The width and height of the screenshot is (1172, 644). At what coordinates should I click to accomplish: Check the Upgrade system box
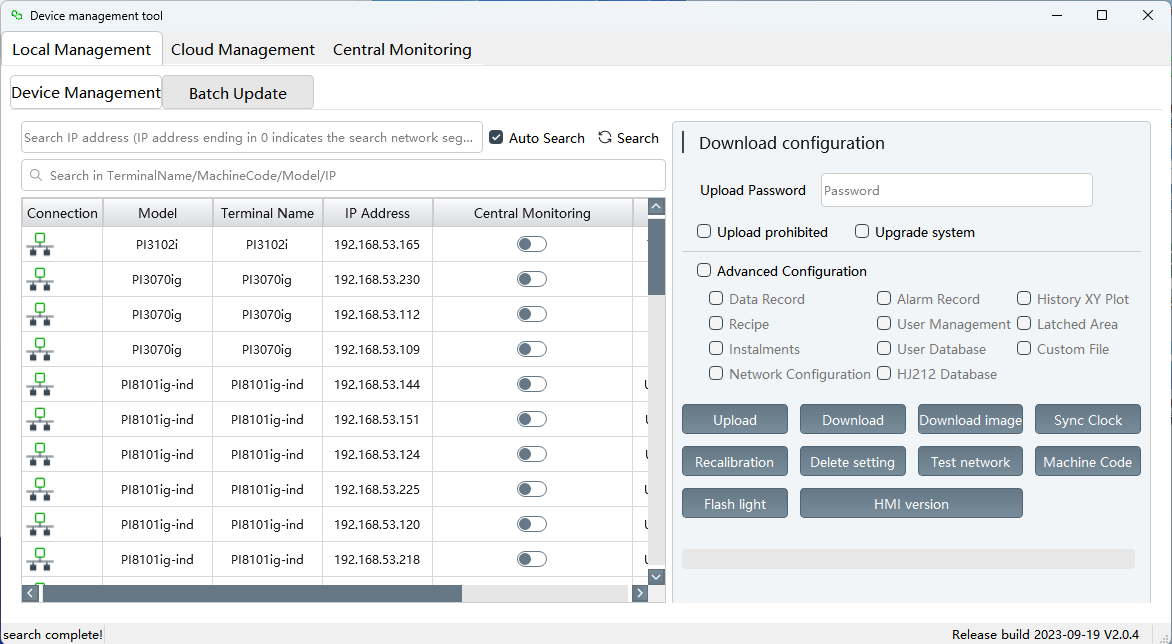(862, 232)
